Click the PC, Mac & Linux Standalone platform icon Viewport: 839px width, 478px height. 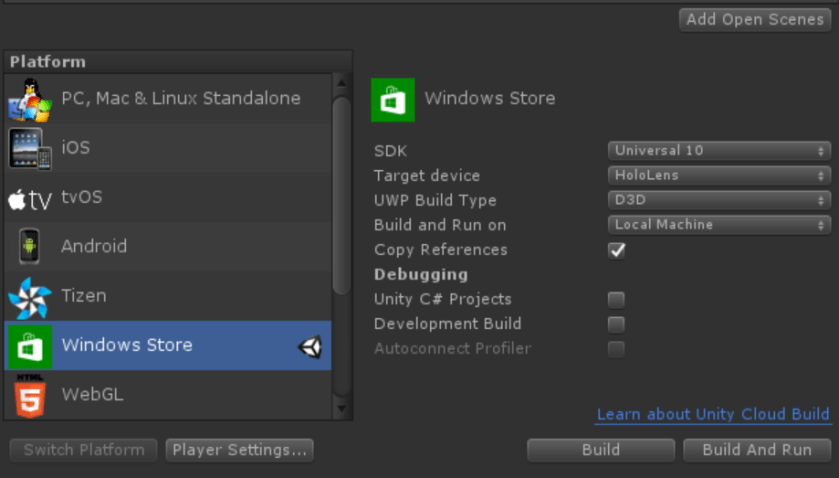pyautogui.click(x=30, y=100)
